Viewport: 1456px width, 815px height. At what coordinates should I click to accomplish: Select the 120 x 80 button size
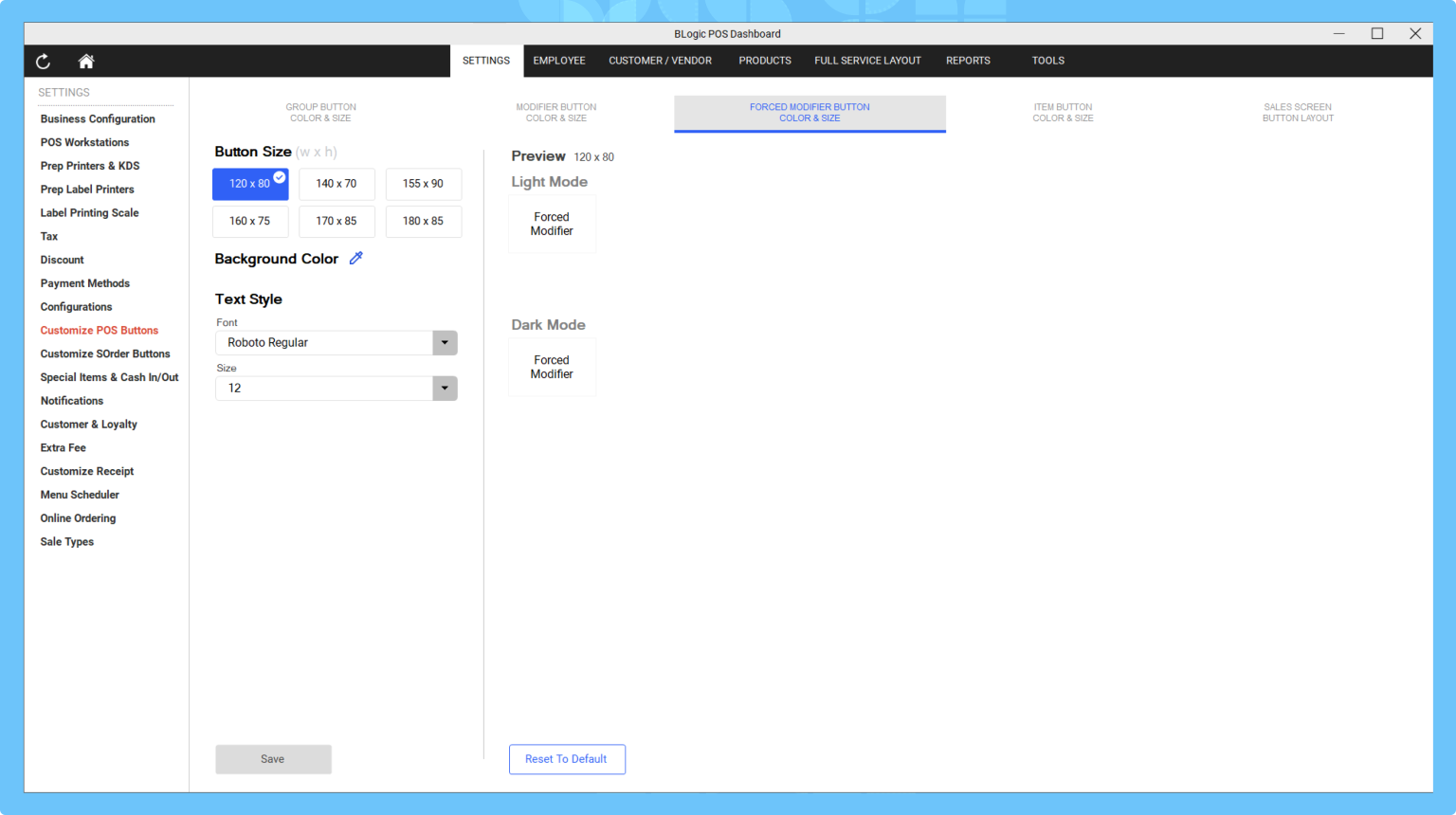[250, 184]
